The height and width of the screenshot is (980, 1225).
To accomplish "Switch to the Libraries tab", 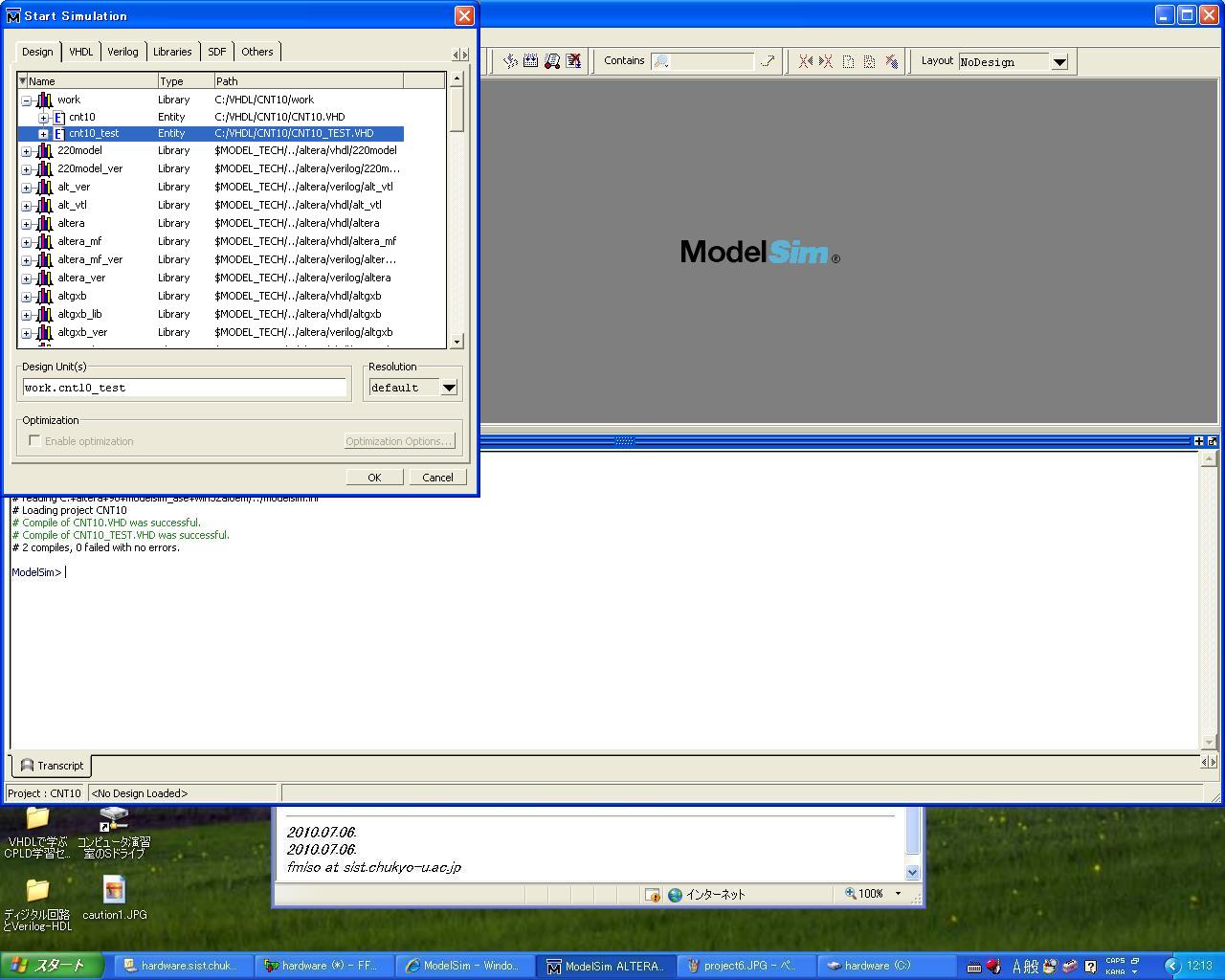I will coord(172,52).
